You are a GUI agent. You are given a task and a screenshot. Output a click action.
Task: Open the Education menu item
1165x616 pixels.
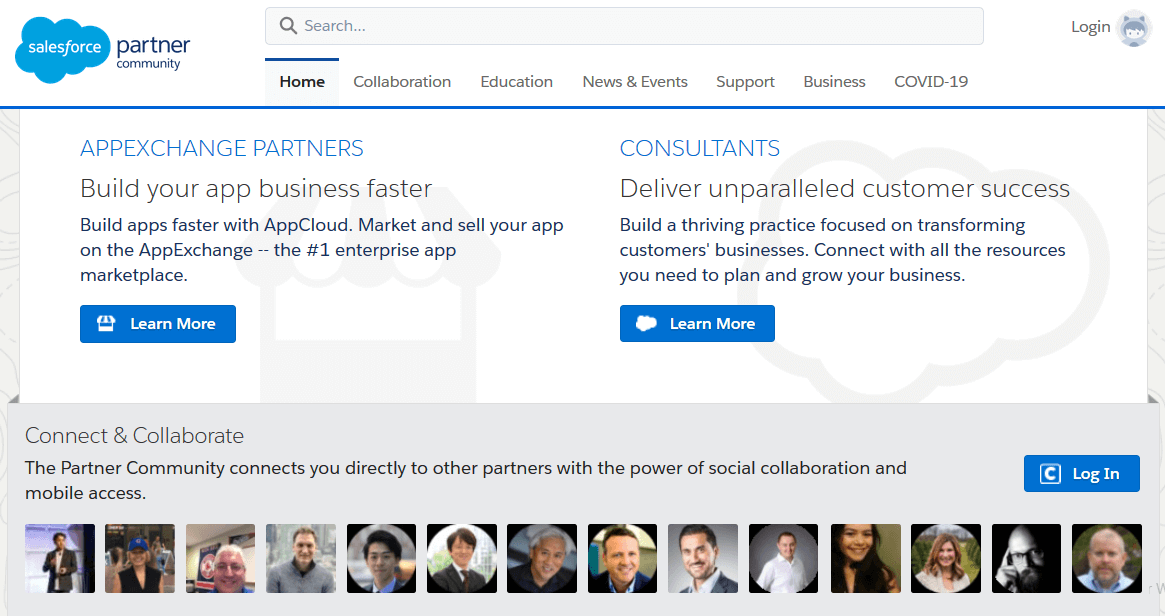click(516, 82)
